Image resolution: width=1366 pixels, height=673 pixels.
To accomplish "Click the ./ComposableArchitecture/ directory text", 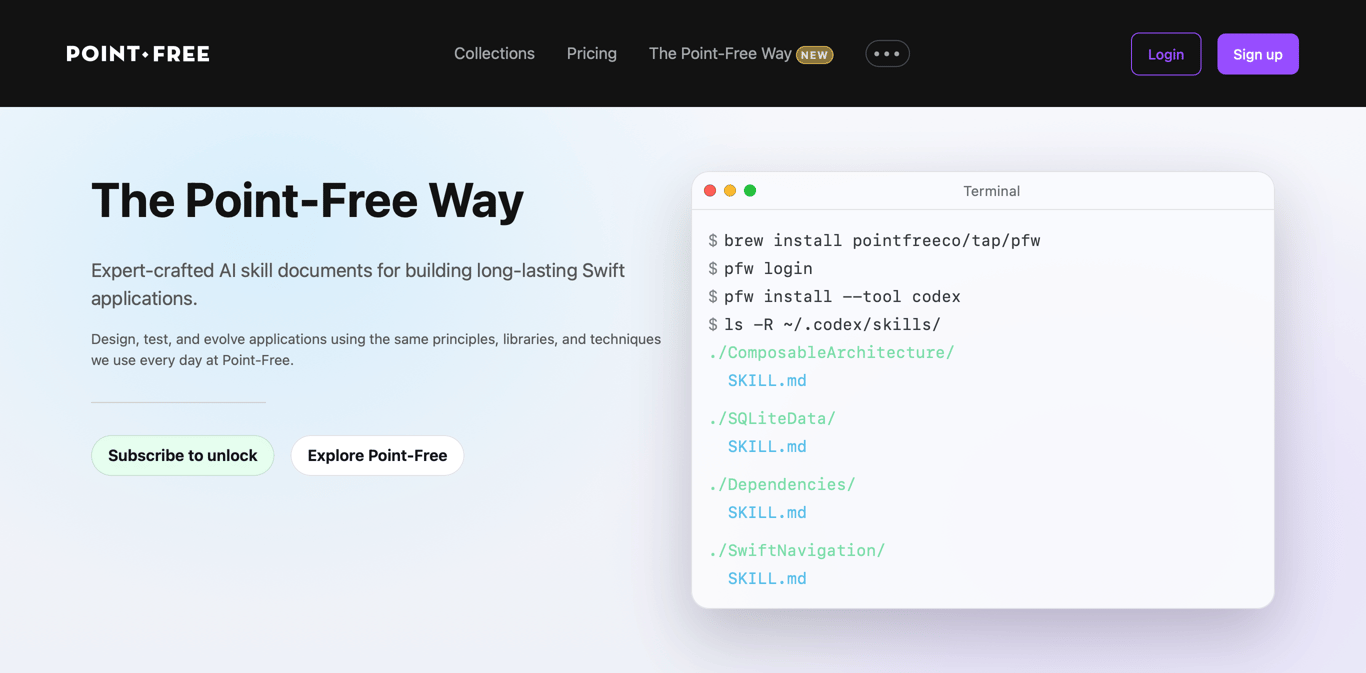I will [x=831, y=352].
